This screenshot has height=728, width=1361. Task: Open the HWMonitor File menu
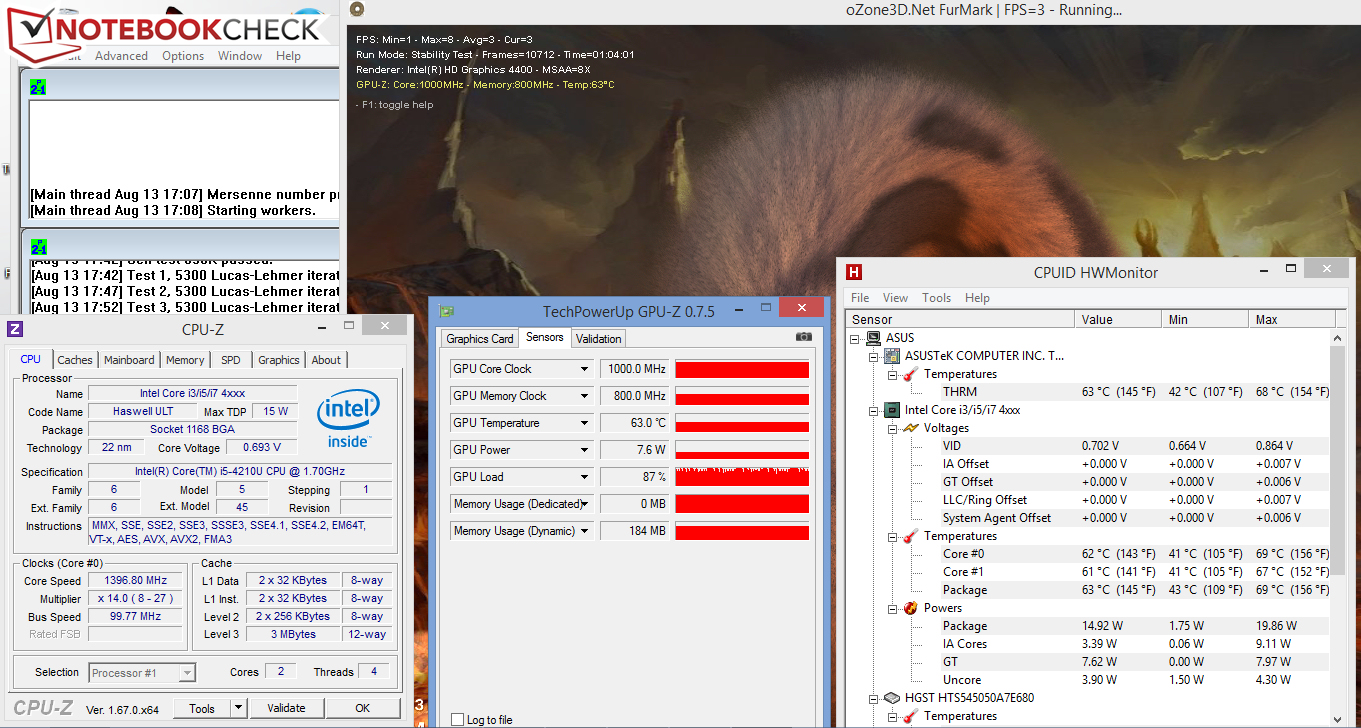[860, 298]
